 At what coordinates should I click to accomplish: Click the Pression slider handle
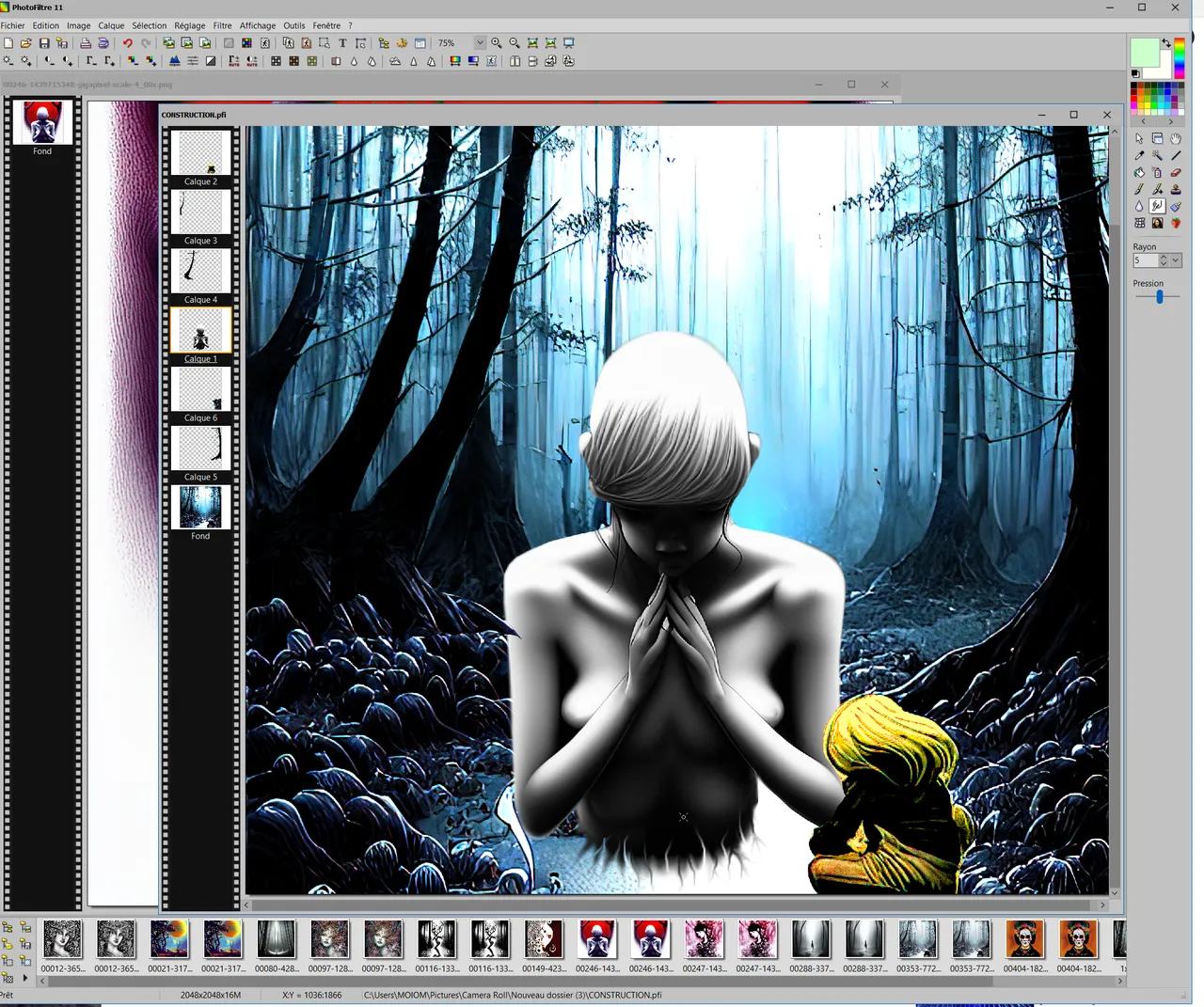coord(1160,296)
